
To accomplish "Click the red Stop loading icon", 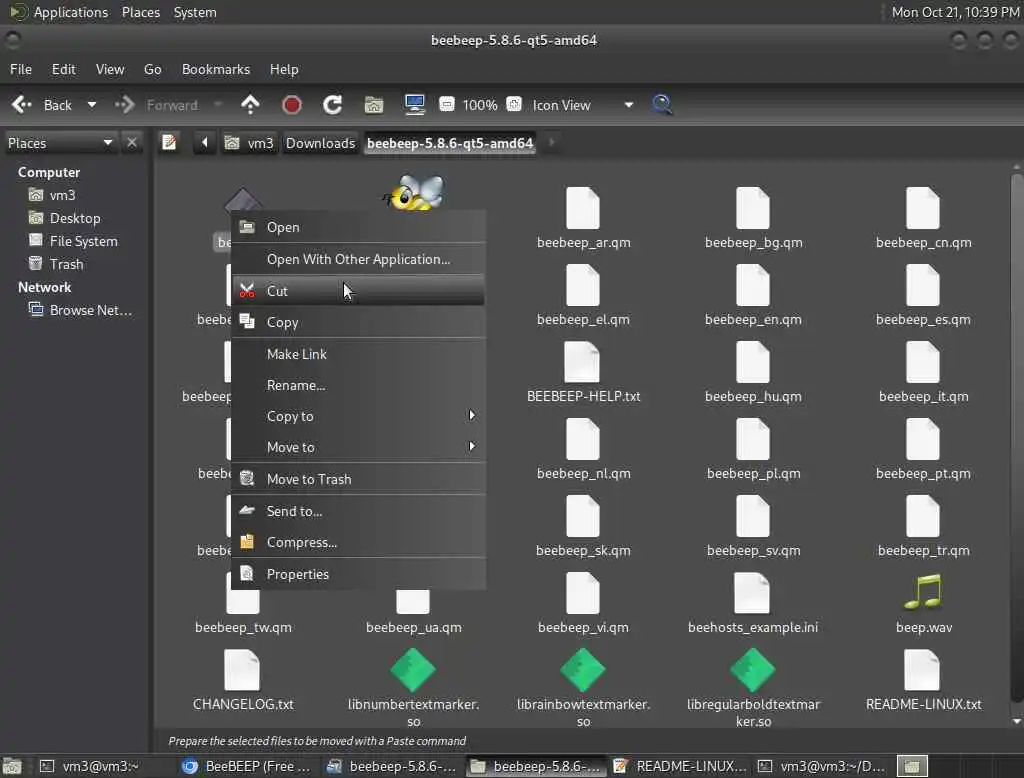I will 291,105.
